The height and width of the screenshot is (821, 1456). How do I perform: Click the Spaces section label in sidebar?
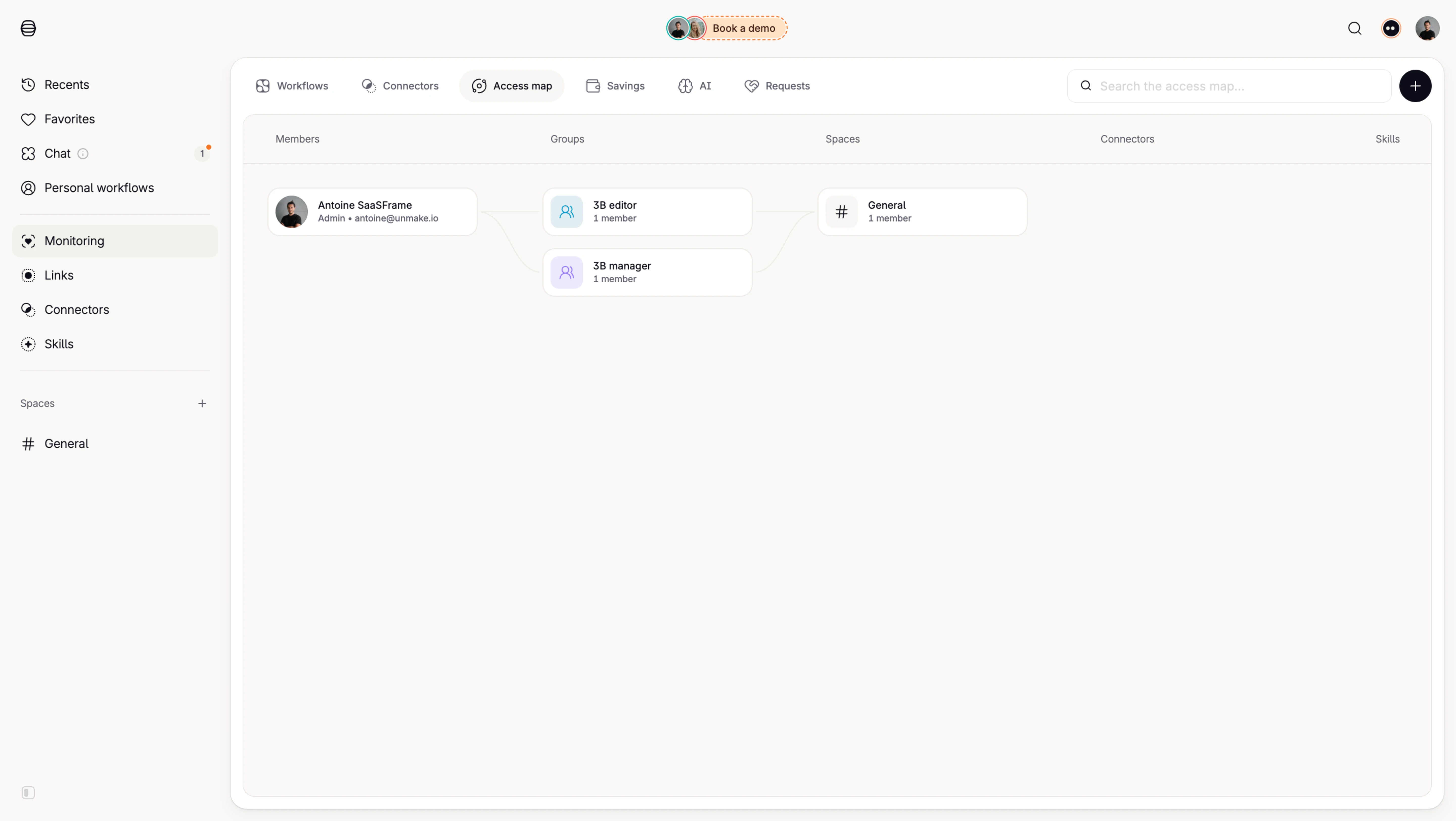click(x=37, y=403)
